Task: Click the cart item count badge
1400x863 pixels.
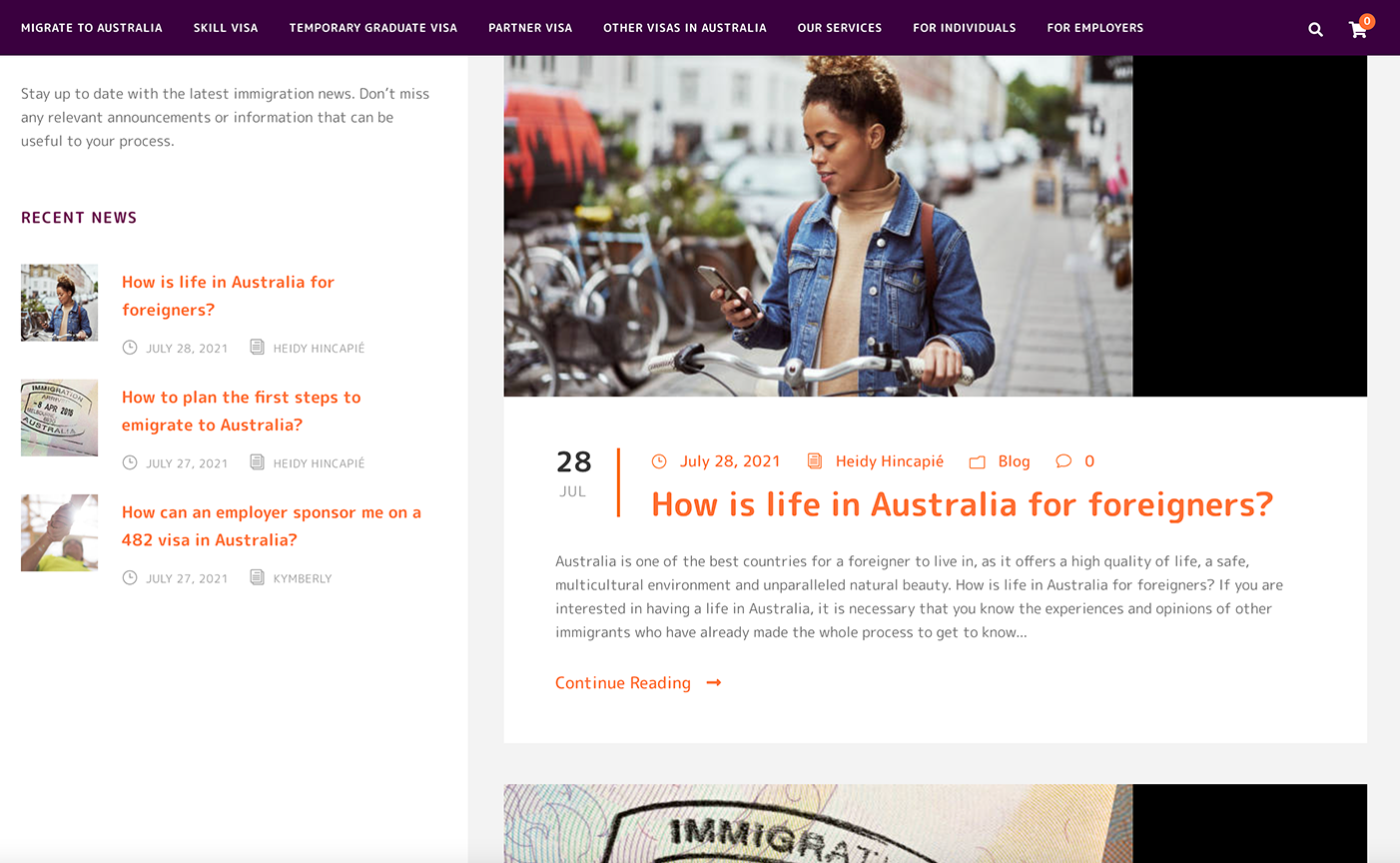Action: 1367,21
